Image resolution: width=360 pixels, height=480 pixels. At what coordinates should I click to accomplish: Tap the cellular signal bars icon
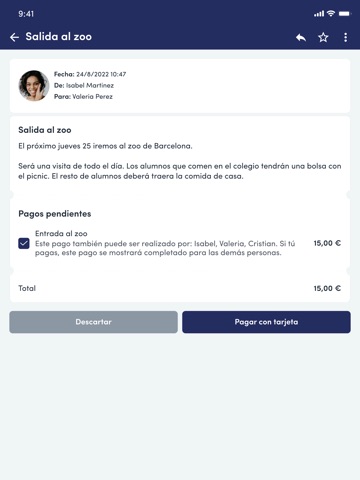pyautogui.click(x=319, y=14)
